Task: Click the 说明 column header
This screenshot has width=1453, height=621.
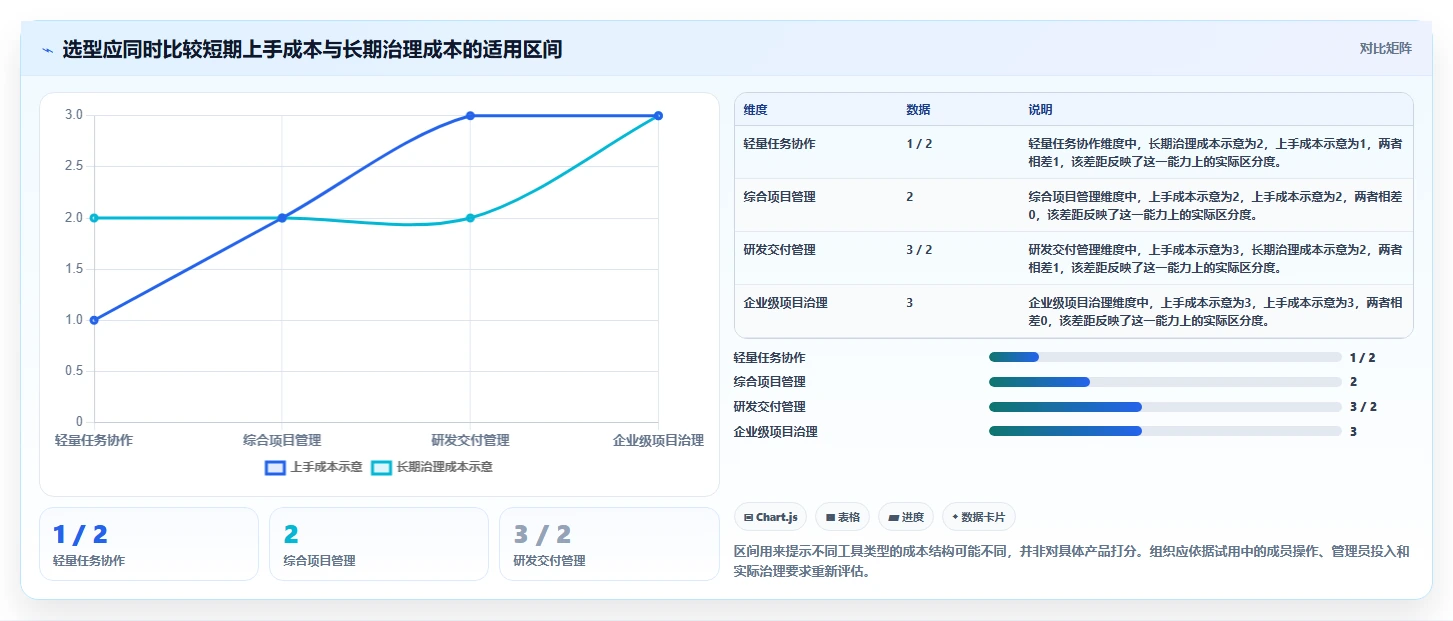Action: point(1040,110)
